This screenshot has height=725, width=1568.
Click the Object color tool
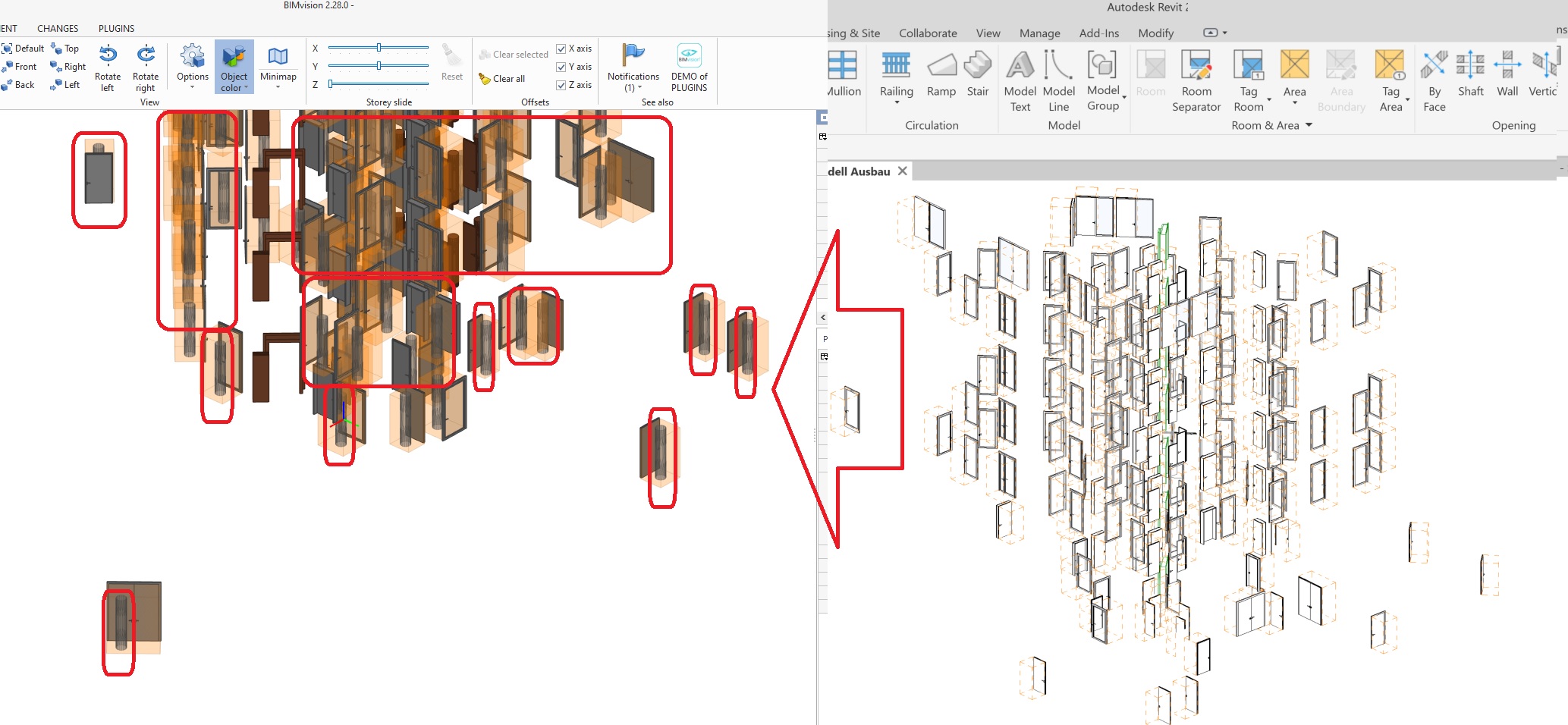tap(234, 67)
